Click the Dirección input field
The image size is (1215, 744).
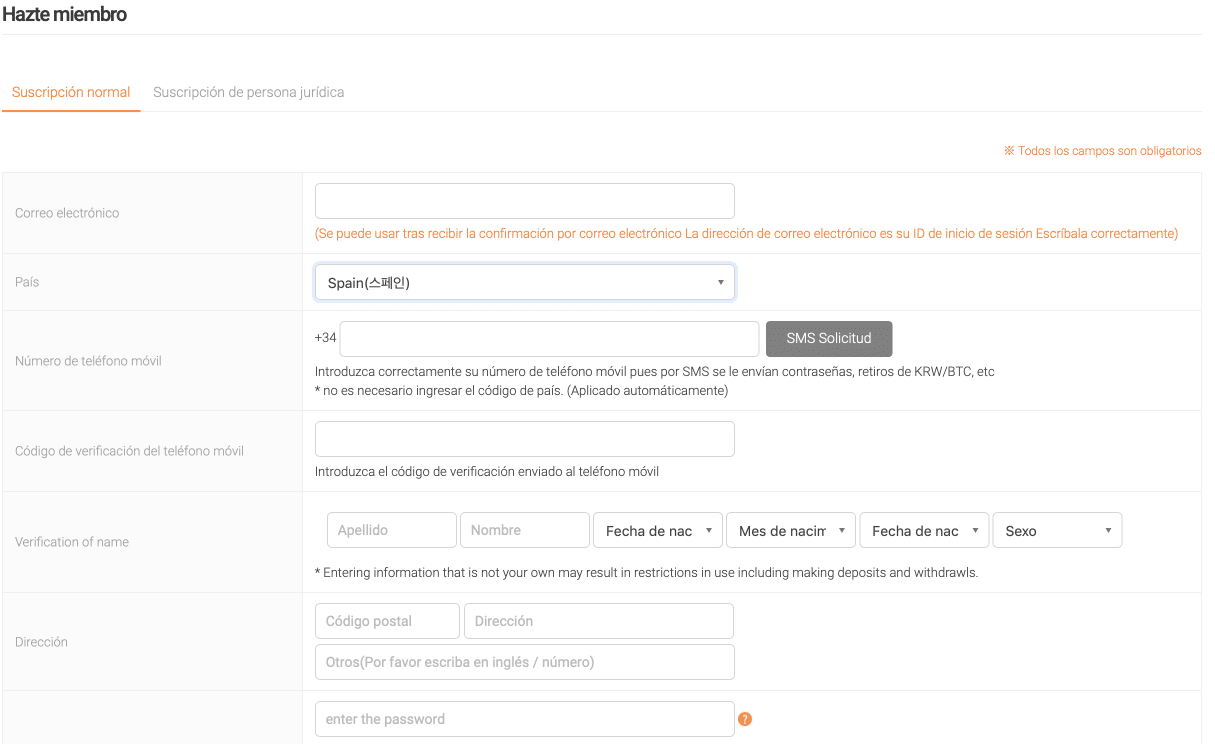click(599, 621)
